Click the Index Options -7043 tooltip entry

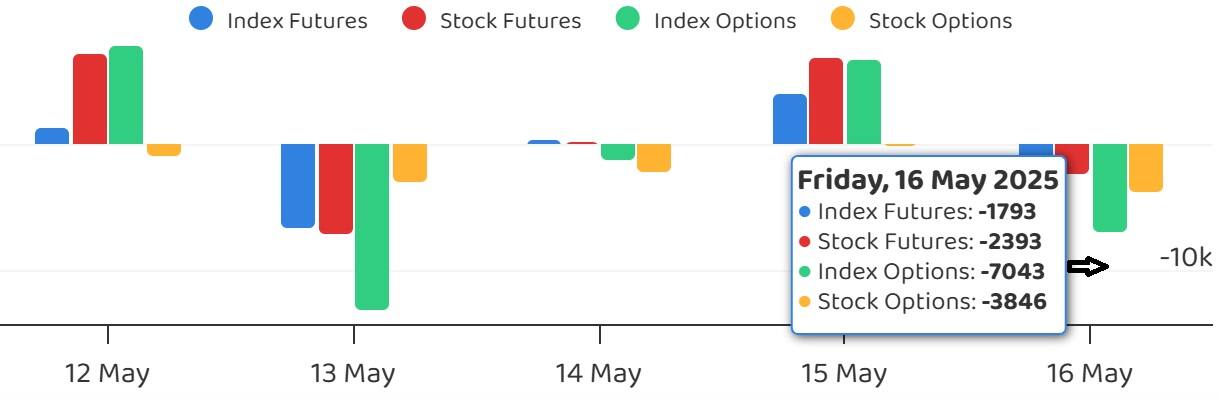point(922,271)
